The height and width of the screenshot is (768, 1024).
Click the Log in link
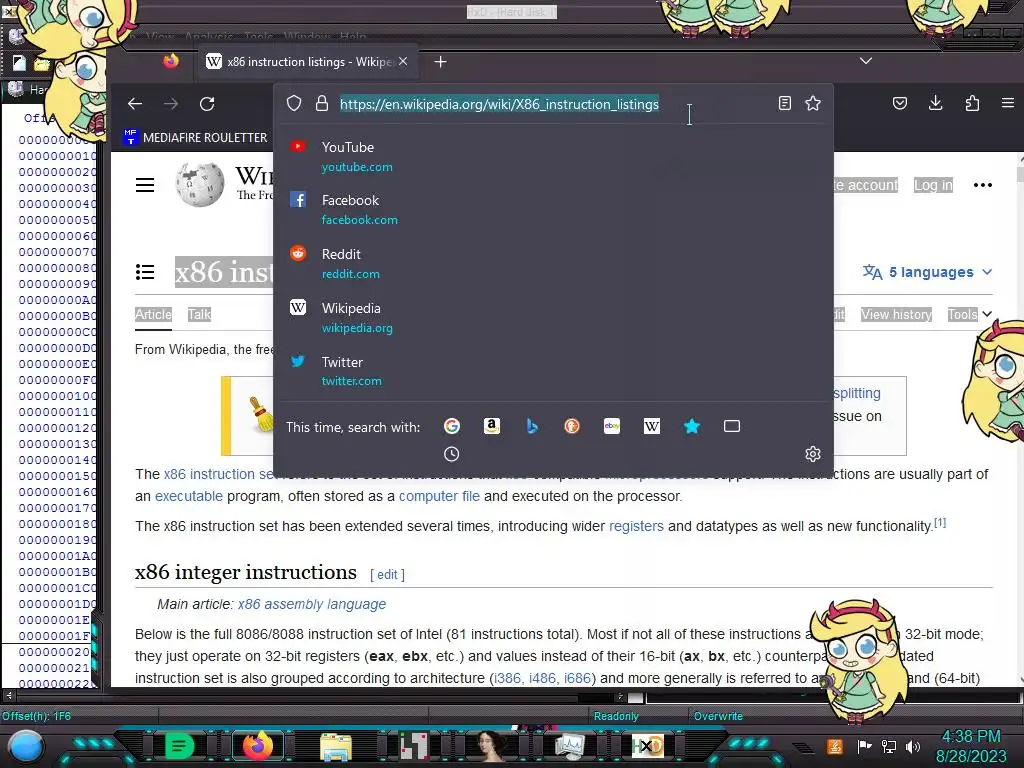pyautogui.click(x=933, y=185)
